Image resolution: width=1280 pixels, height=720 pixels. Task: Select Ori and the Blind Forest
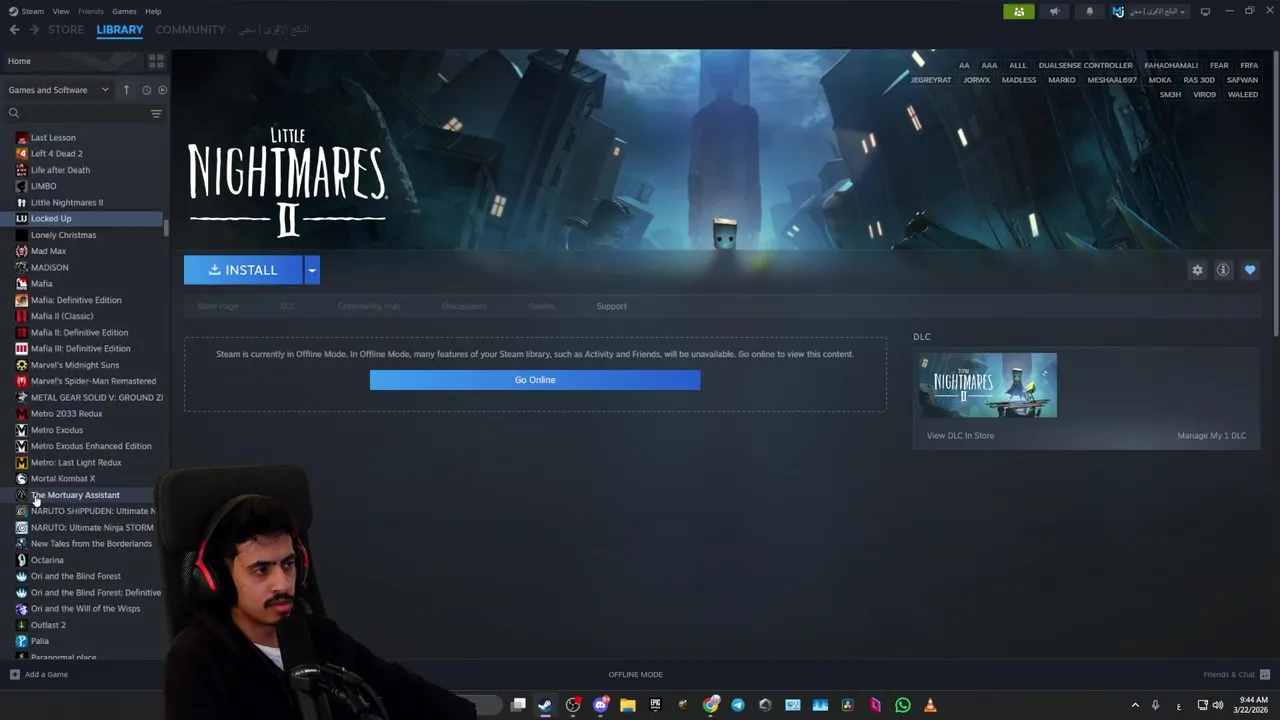point(75,576)
